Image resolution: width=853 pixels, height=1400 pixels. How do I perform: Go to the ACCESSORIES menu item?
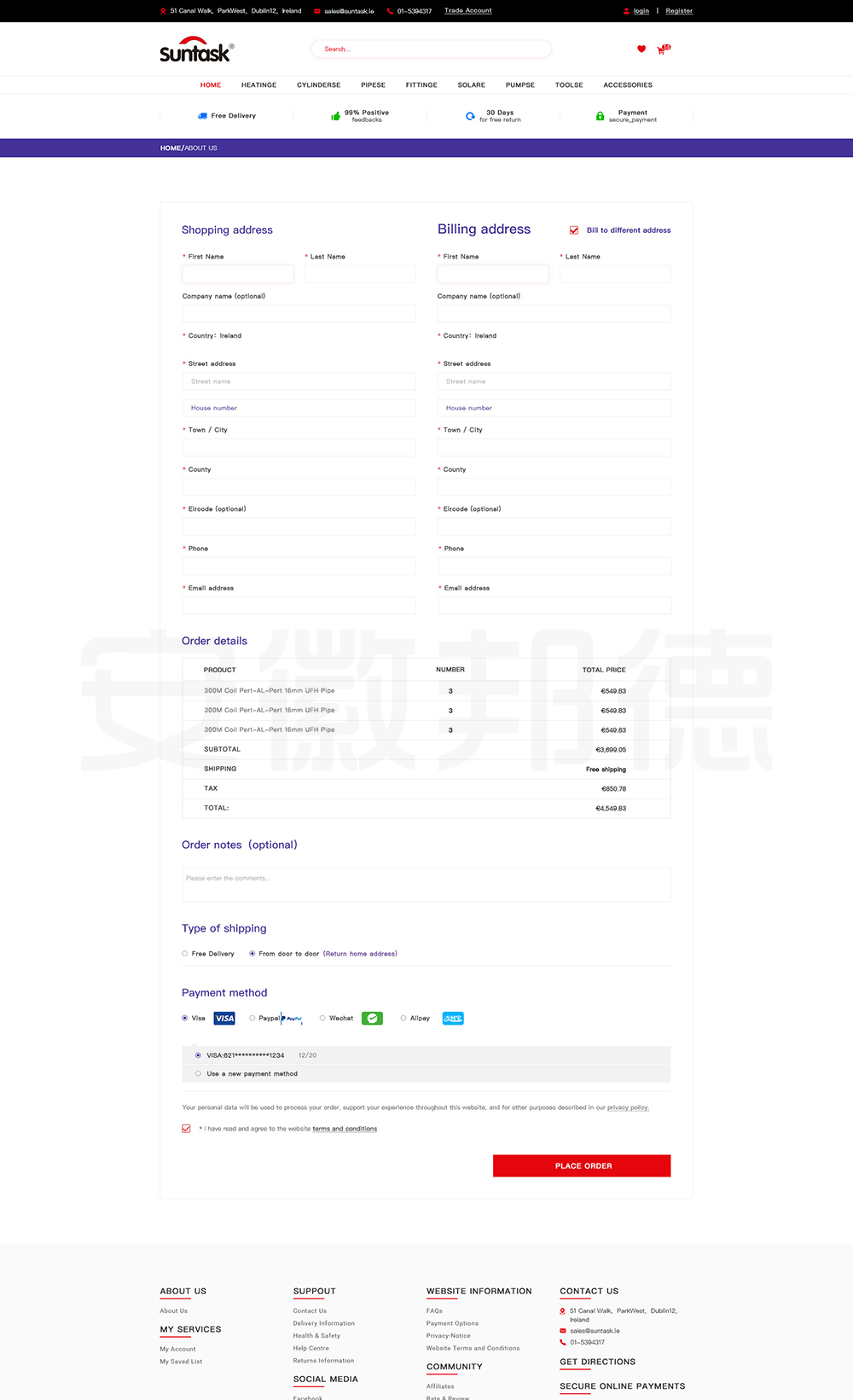628,85
